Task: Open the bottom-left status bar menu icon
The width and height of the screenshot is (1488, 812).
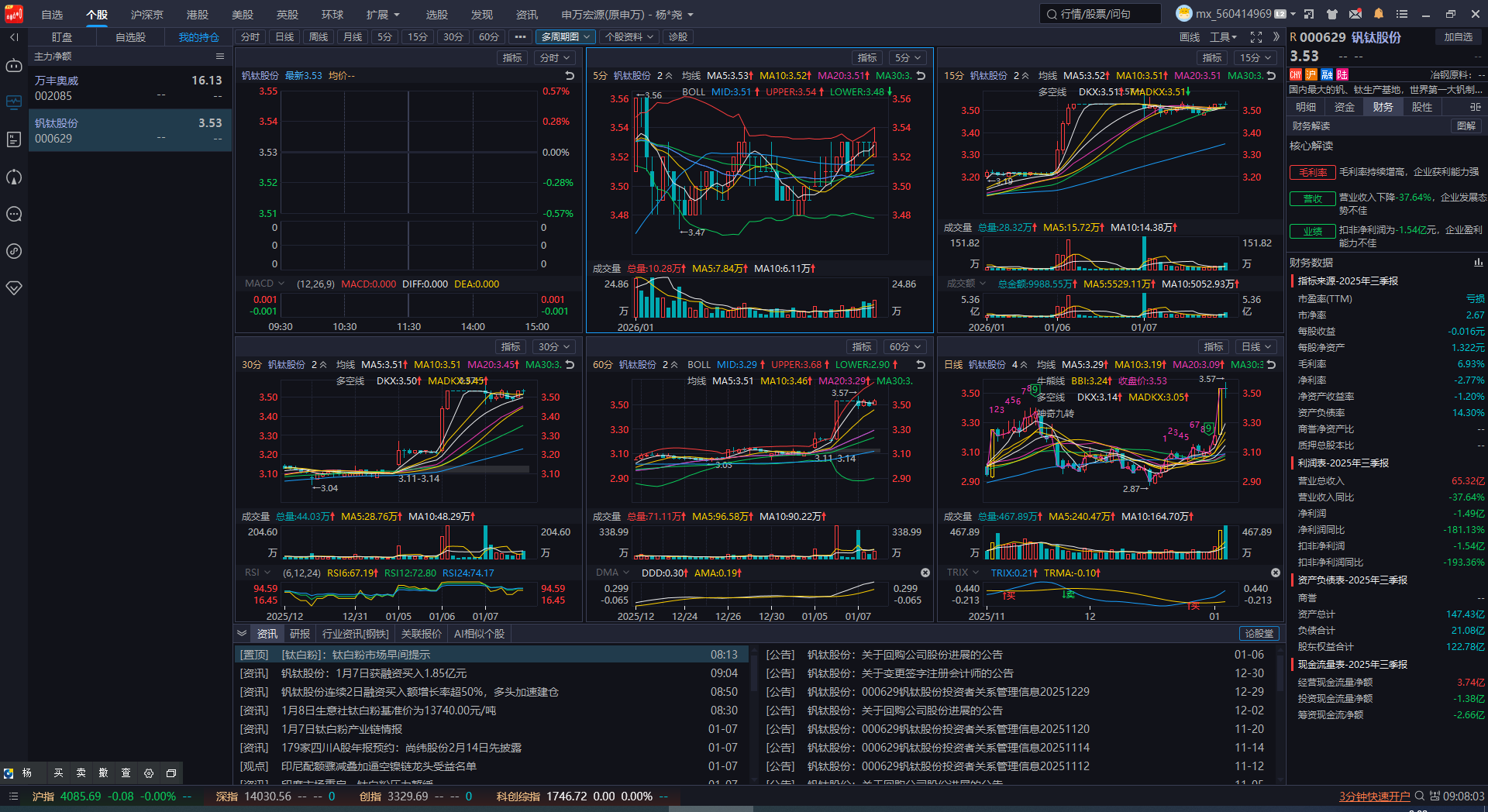Action: (13, 797)
